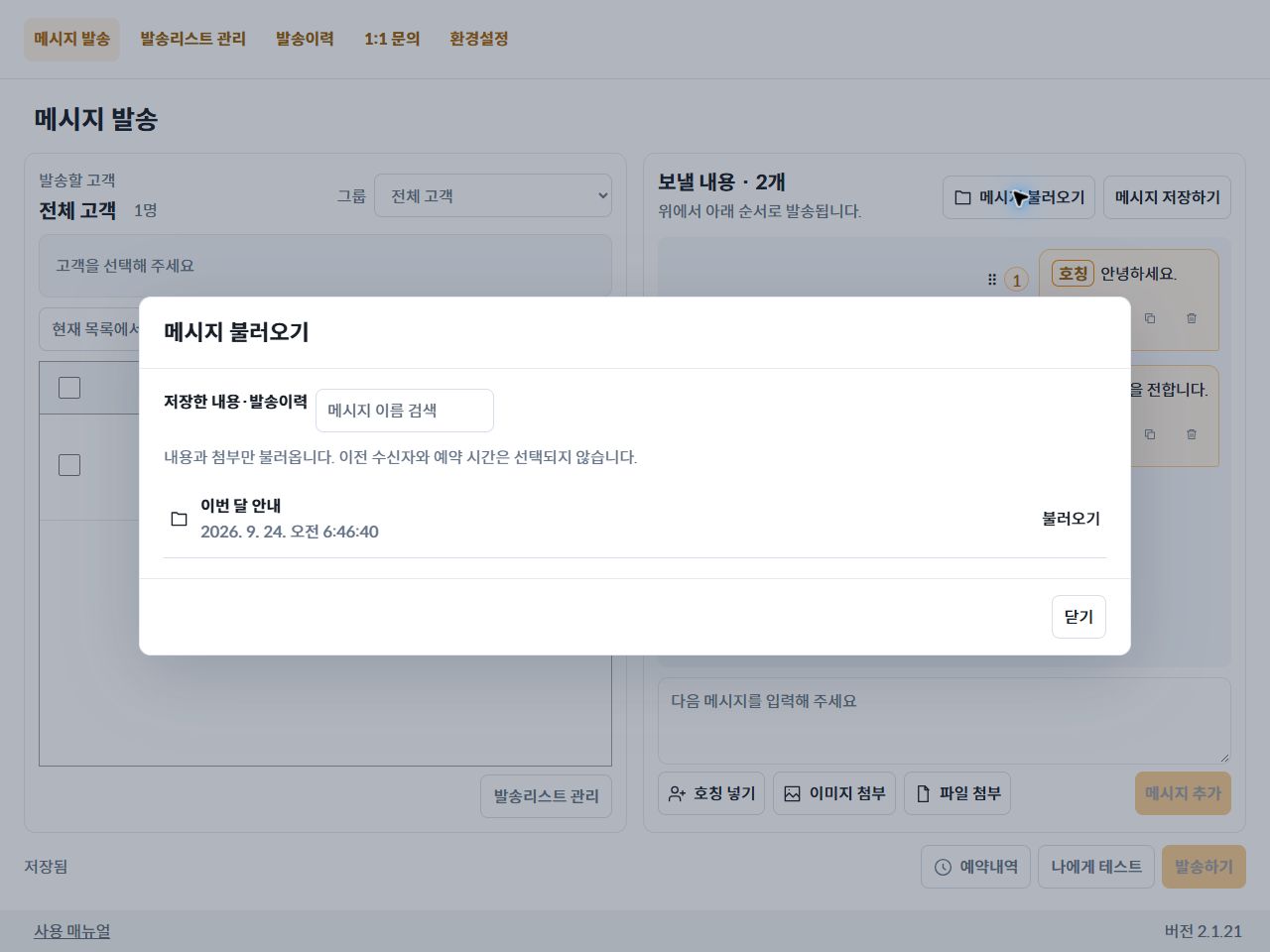Load the saved message with 불러오기
Image resolution: width=1270 pixels, height=952 pixels.
1071,519
